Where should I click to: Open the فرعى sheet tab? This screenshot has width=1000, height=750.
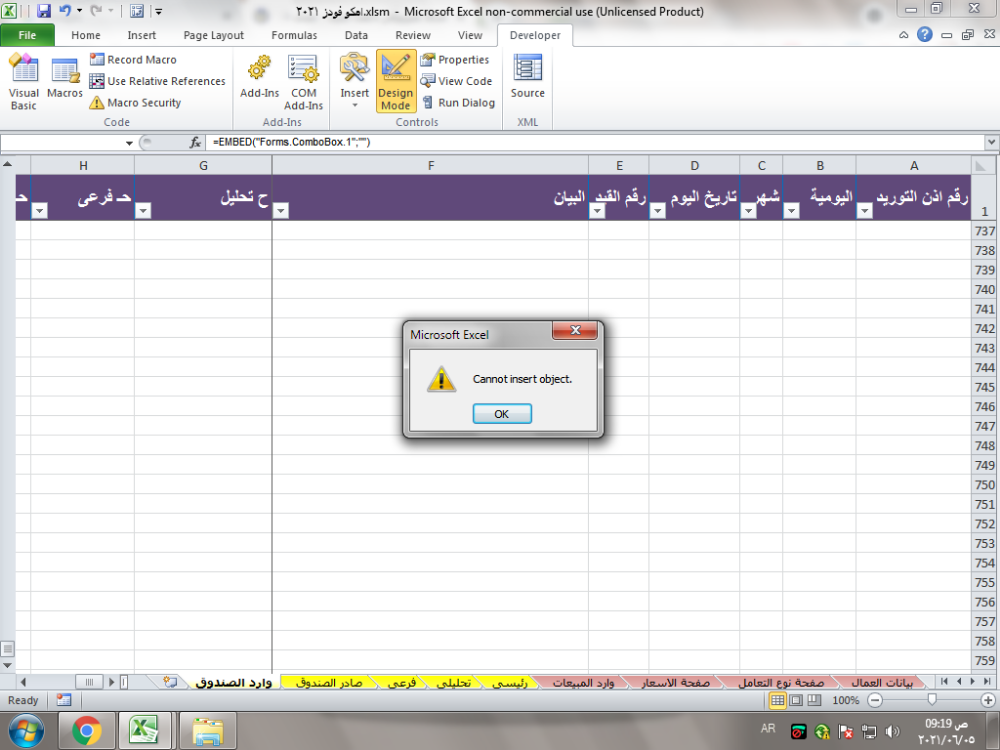click(x=402, y=682)
